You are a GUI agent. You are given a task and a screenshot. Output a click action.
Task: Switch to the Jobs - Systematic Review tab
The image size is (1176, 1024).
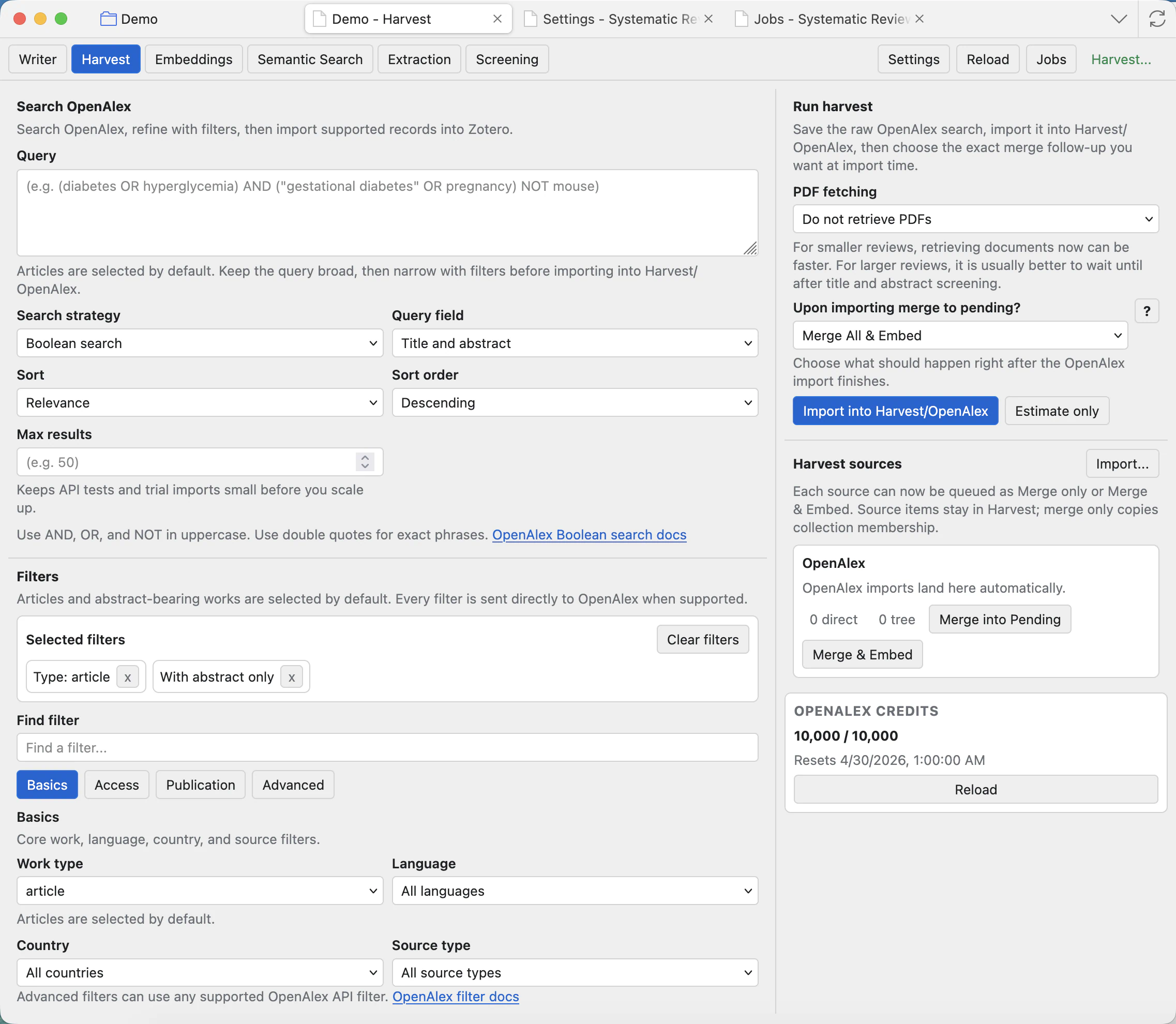[x=831, y=19]
